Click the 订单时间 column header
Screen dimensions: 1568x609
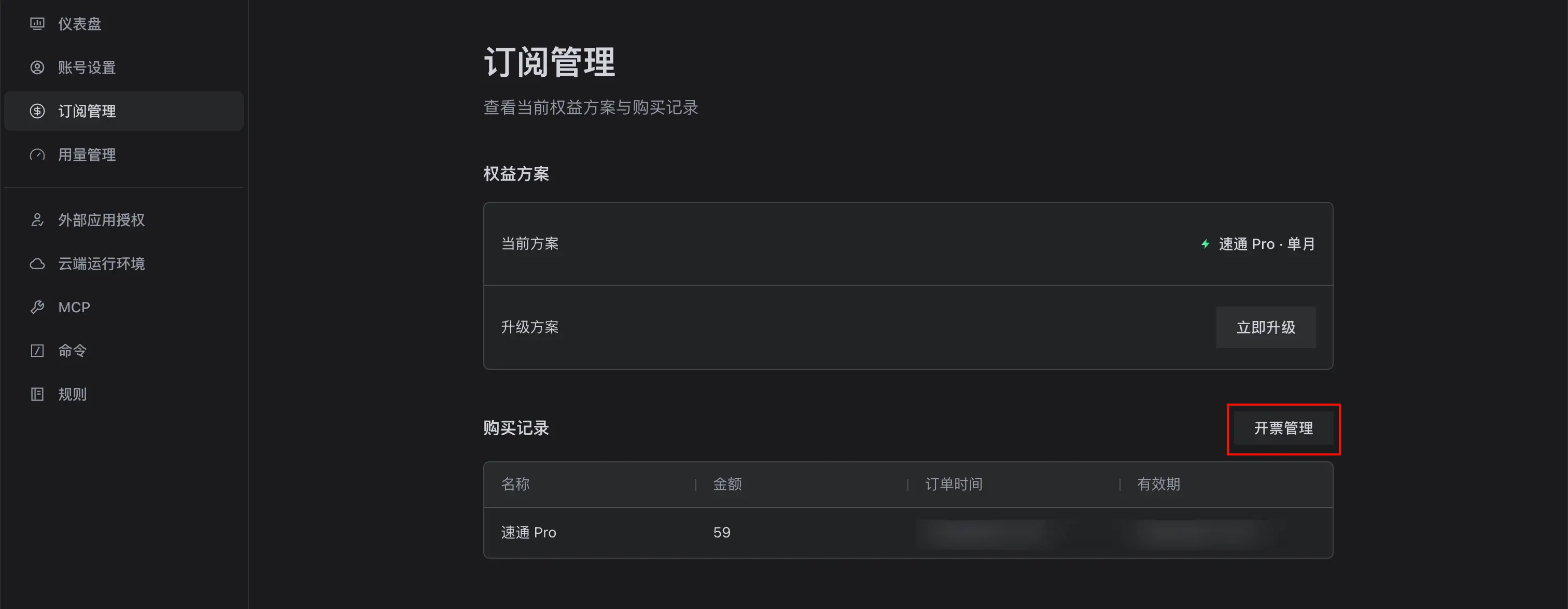click(x=954, y=484)
